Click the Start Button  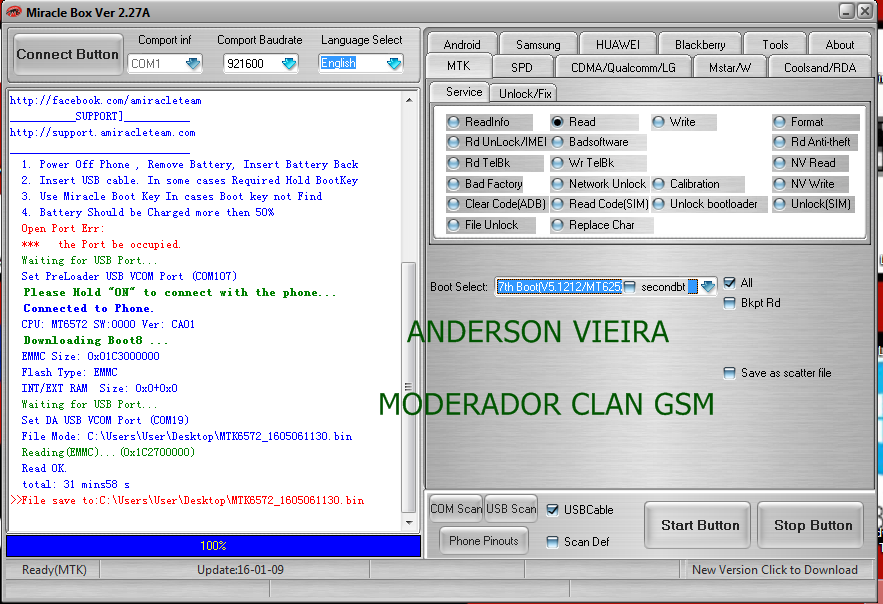tap(700, 525)
